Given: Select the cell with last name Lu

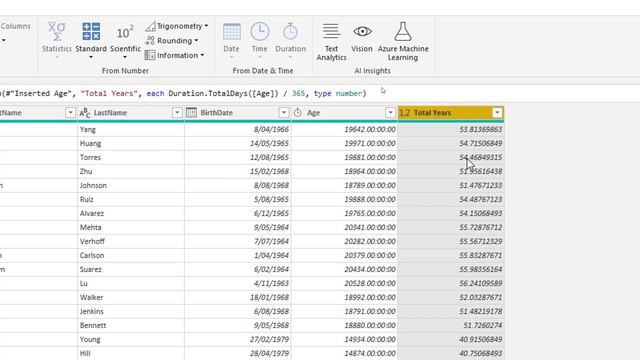Looking at the screenshot, I should tap(131, 283).
